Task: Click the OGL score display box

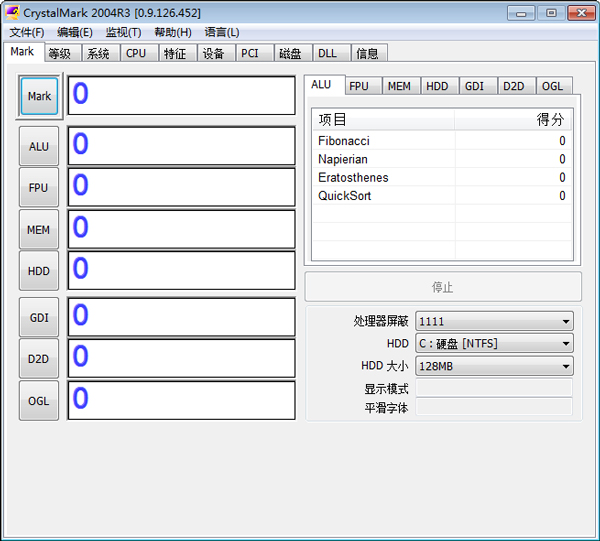Action: (181, 400)
